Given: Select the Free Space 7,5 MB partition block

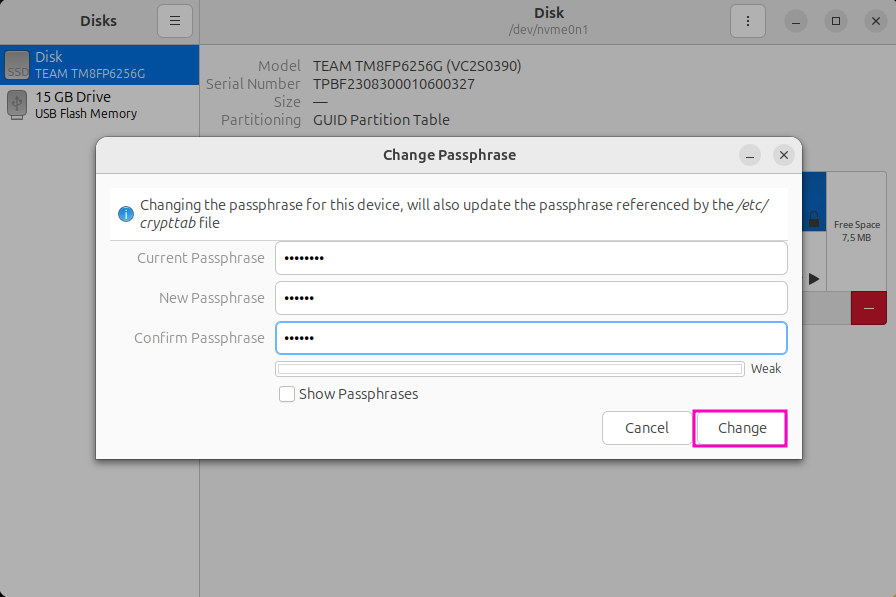Looking at the screenshot, I should [856, 230].
